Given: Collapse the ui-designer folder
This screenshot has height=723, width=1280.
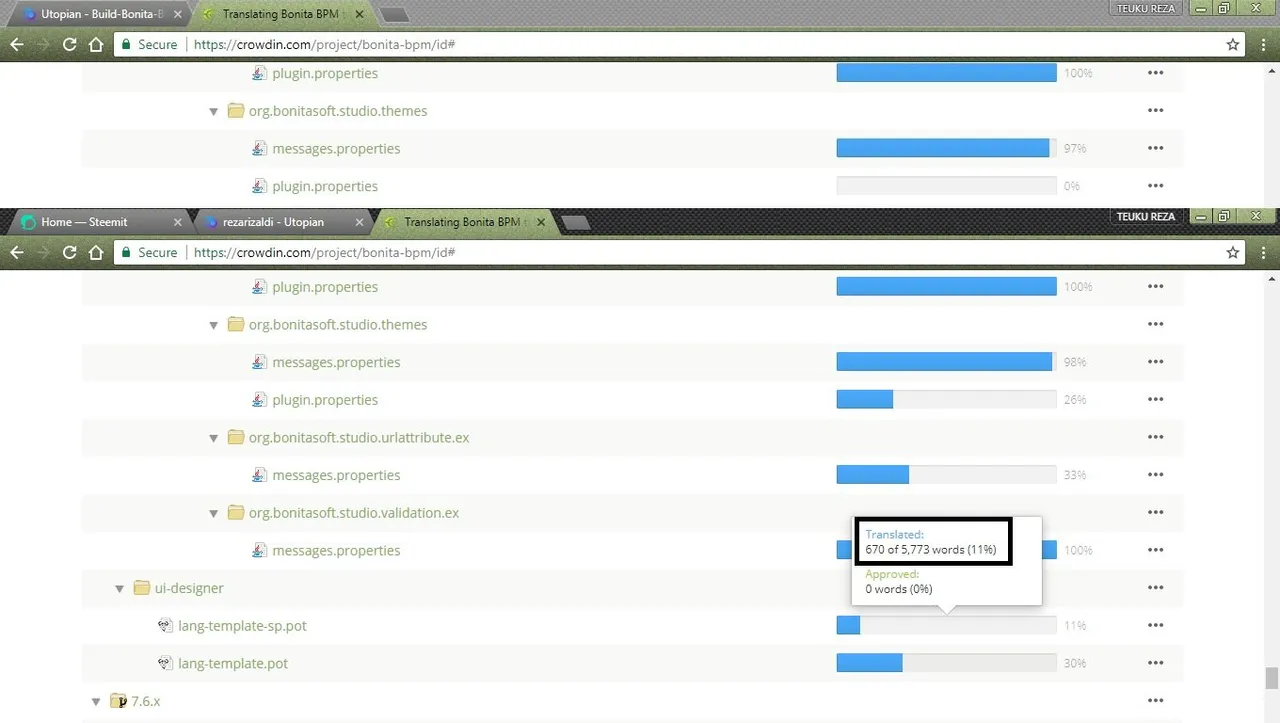Looking at the screenshot, I should point(119,589).
